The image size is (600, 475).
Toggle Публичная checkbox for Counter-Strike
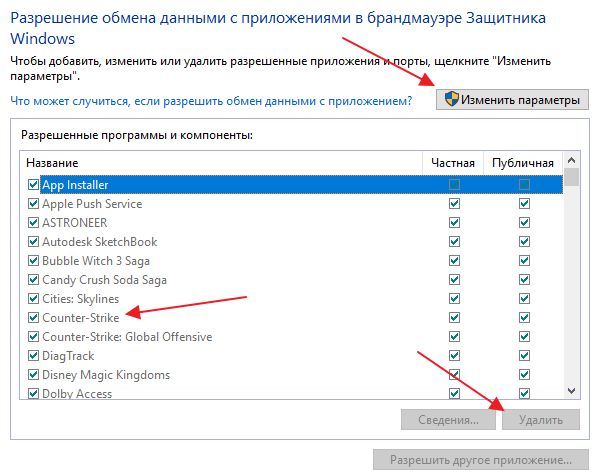click(524, 317)
